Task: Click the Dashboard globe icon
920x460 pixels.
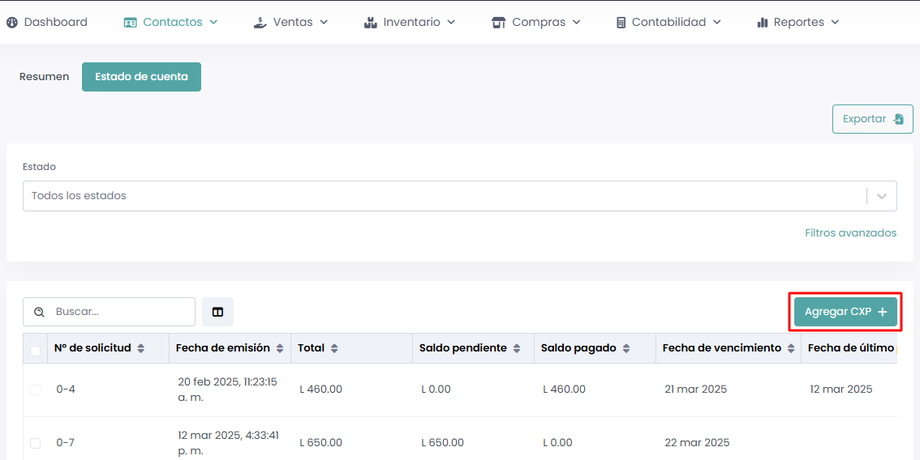Action: (x=12, y=22)
